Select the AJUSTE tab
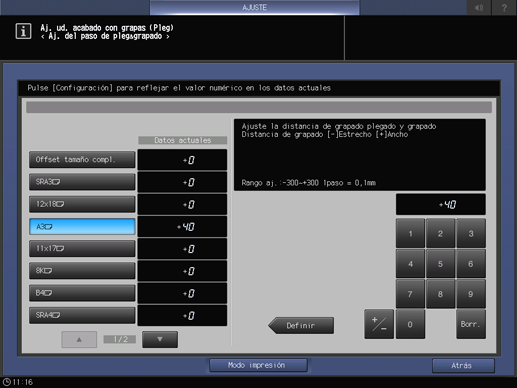 pos(254,7)
